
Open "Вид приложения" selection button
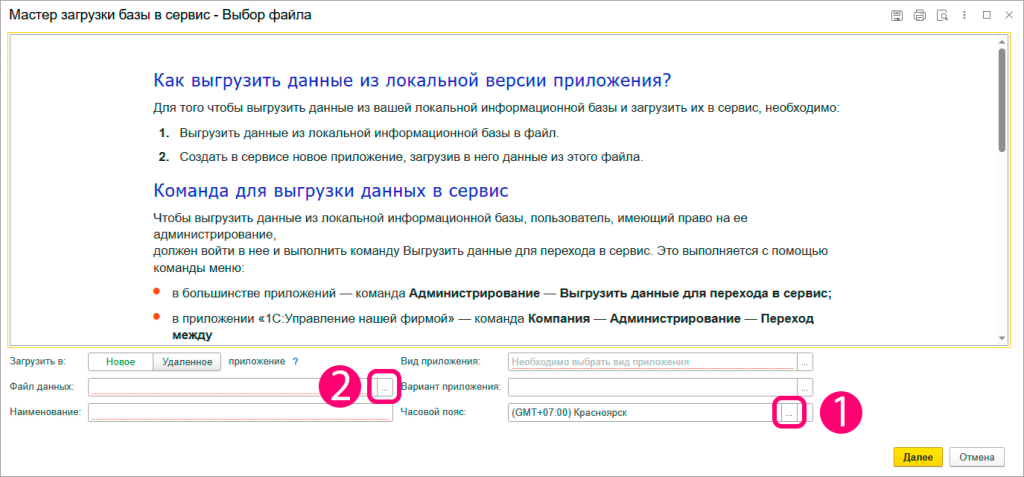point(805,361)
